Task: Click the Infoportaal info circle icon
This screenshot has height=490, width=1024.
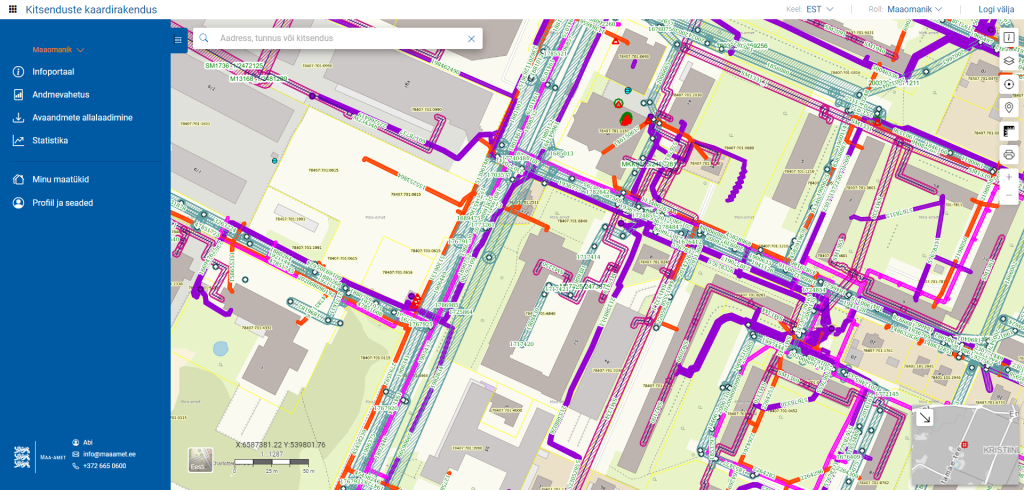Action: [x=18, y=72]
